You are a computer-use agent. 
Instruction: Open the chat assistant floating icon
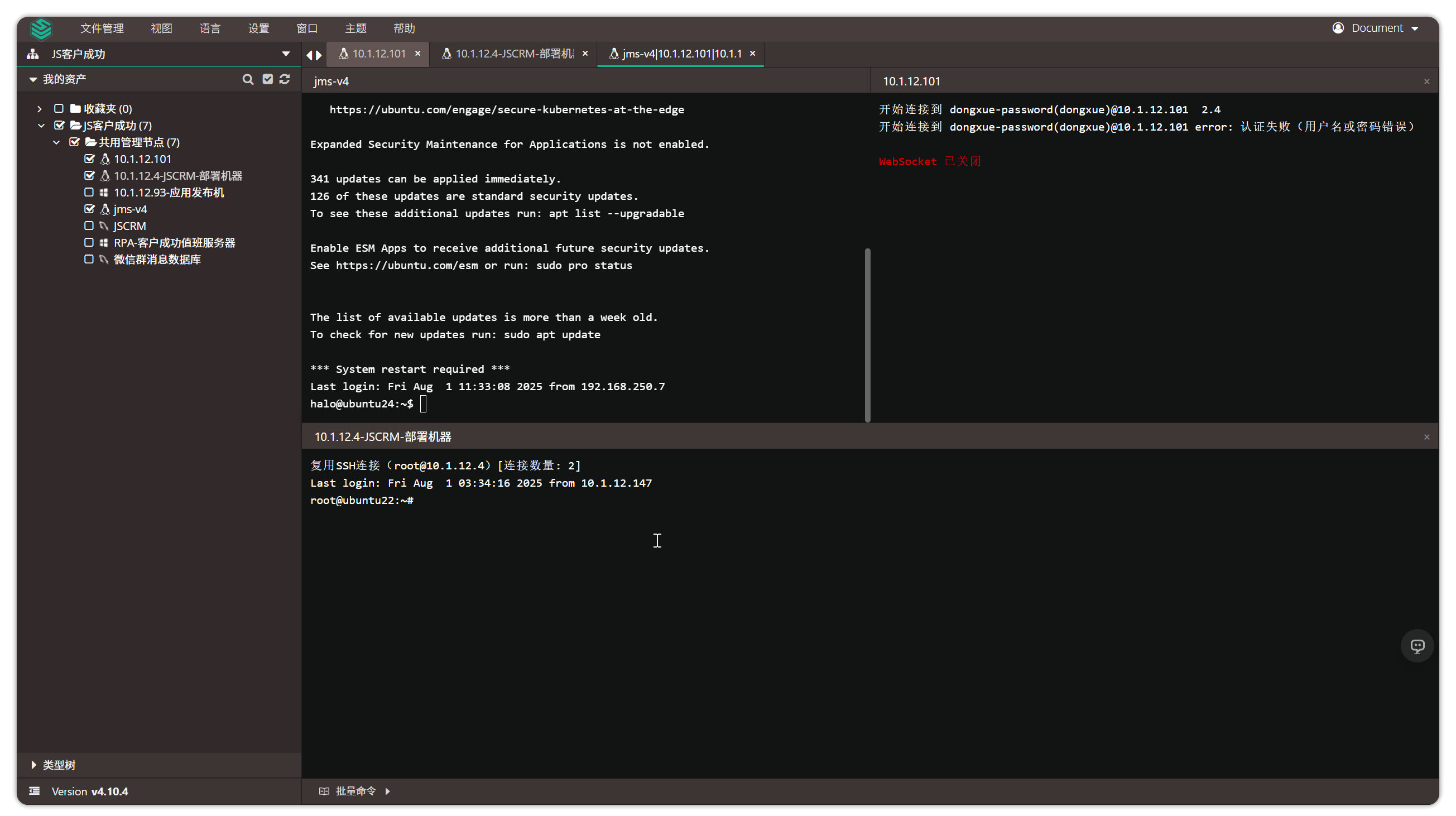pyautogui.click(x=1417, y=646)
